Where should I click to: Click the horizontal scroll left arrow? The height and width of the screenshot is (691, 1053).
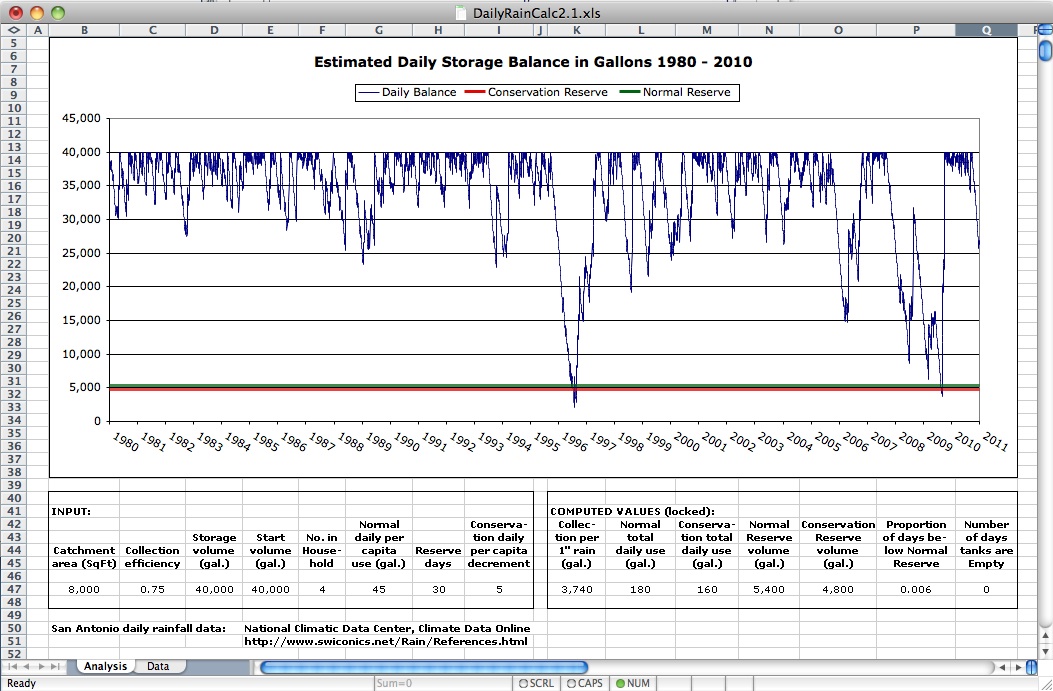pos(1001,667)
